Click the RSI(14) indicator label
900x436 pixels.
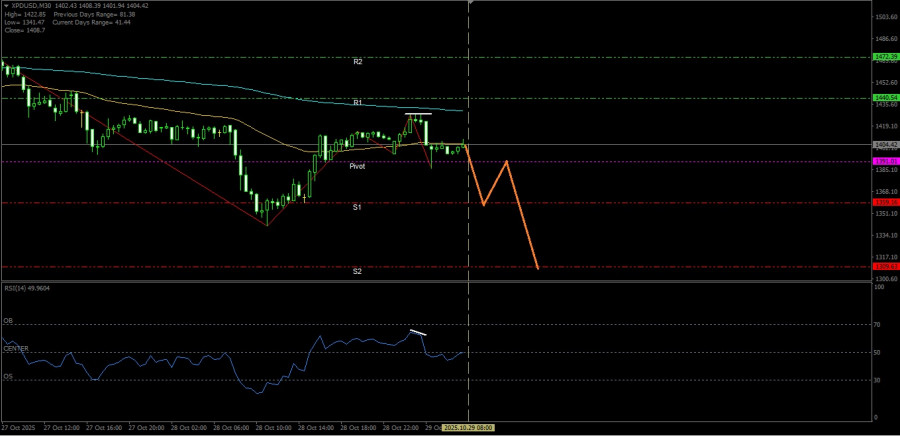pyautogui.click(x=26, y=288)
